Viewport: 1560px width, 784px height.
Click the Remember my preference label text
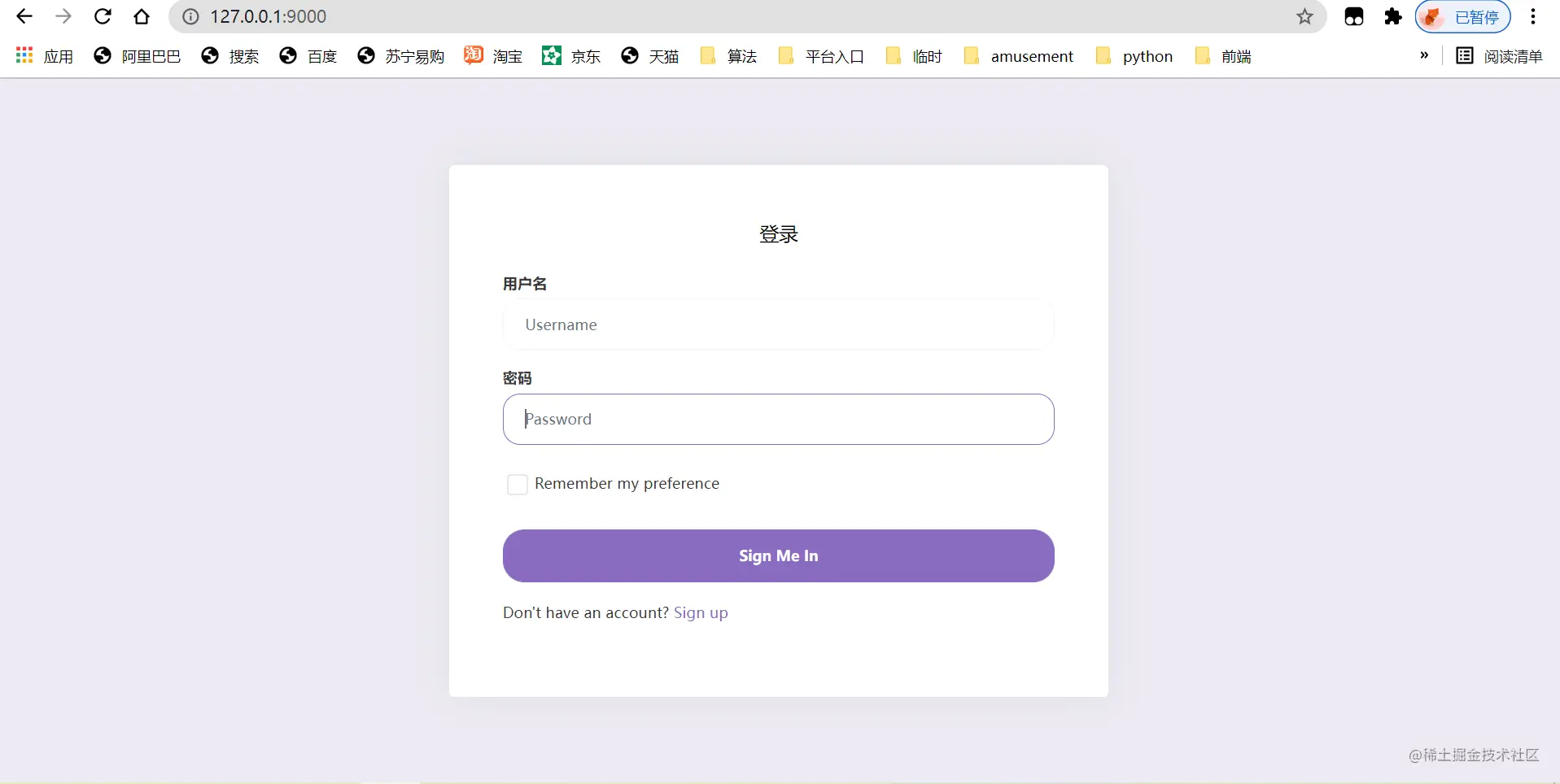click(627, 484)
